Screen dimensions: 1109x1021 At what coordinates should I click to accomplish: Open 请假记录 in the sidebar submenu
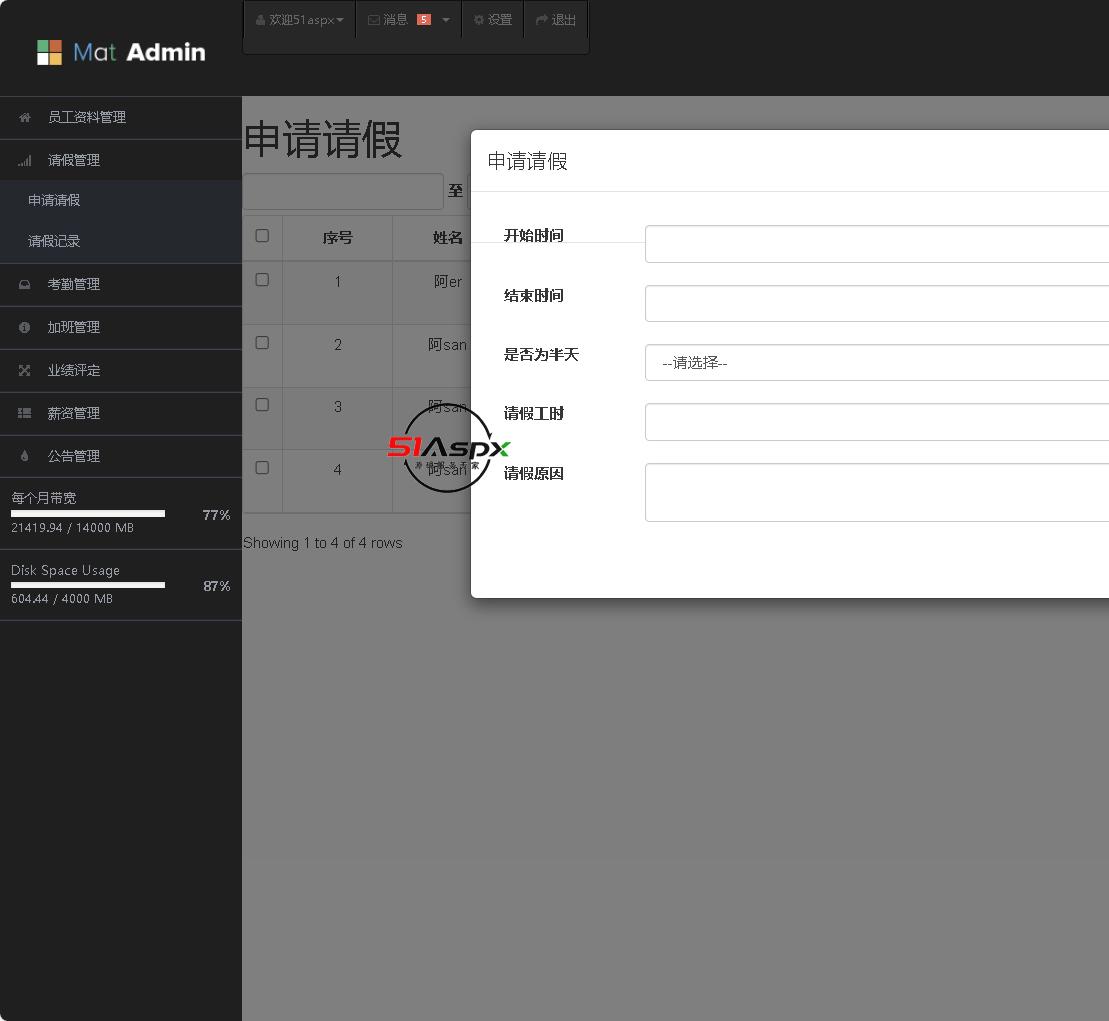coord(54,242)
